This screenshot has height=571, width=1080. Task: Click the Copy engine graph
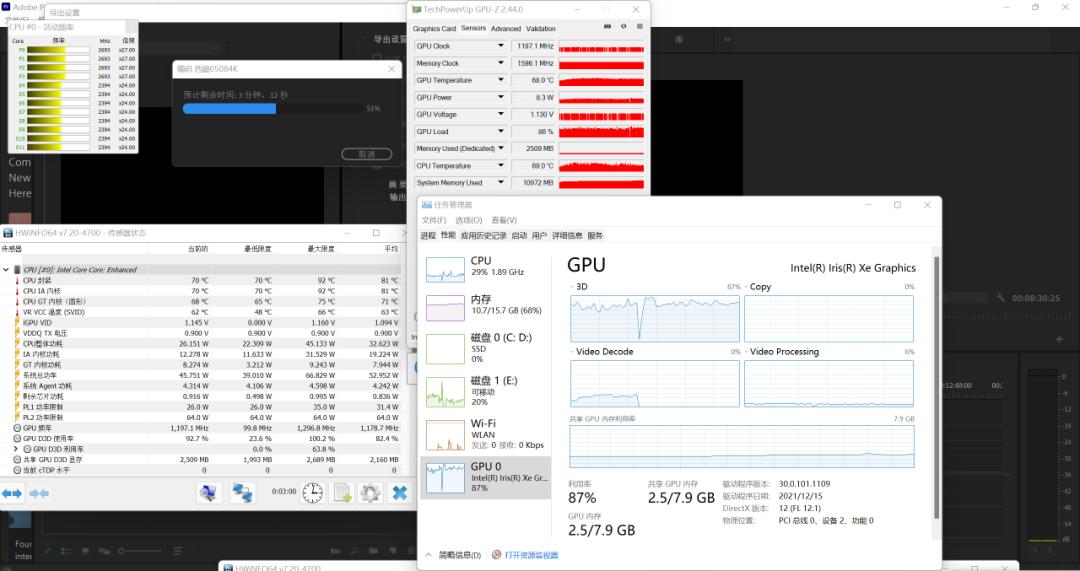coord(829,318)
